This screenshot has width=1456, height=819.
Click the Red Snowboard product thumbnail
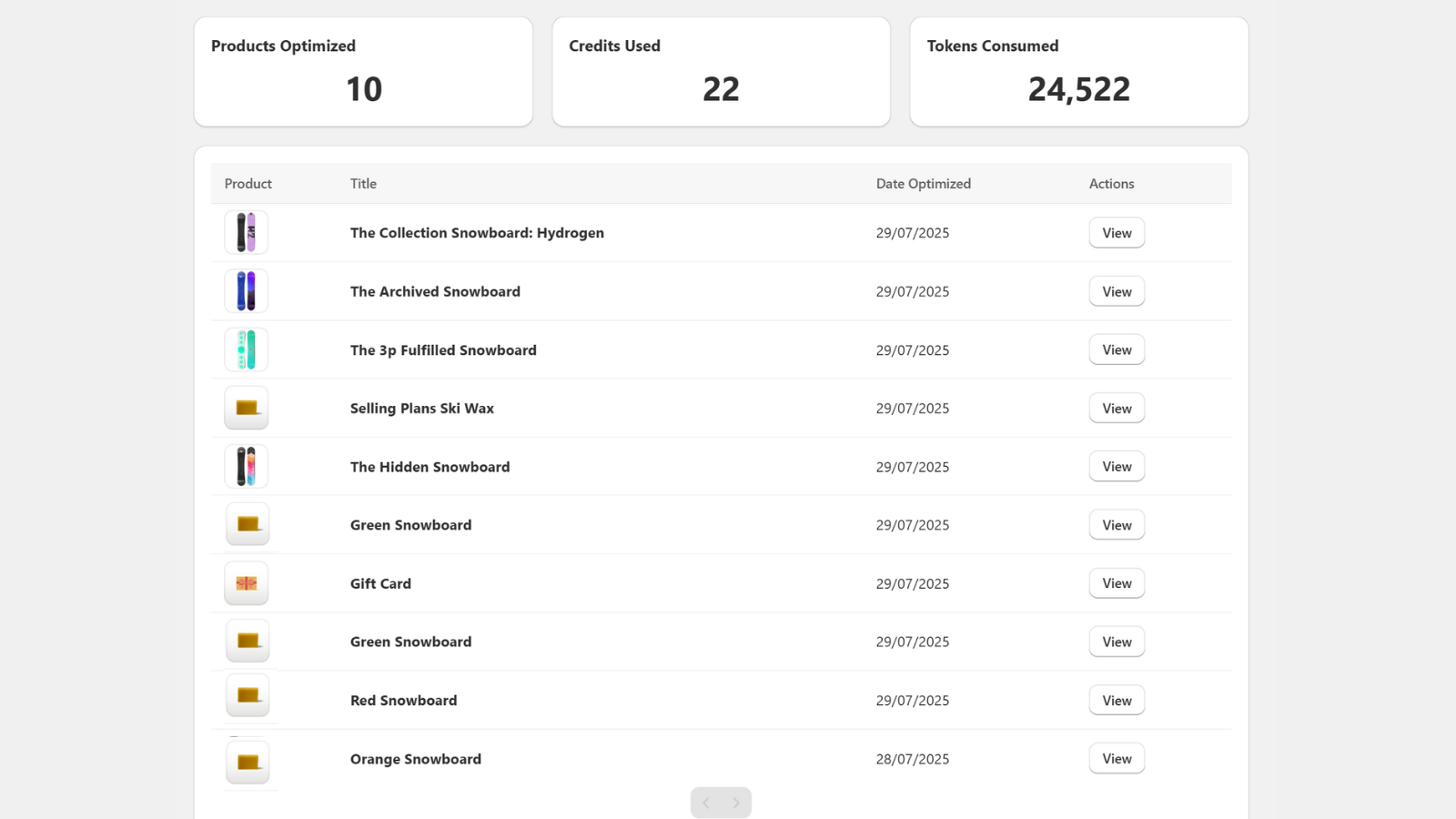coord(248,695)
